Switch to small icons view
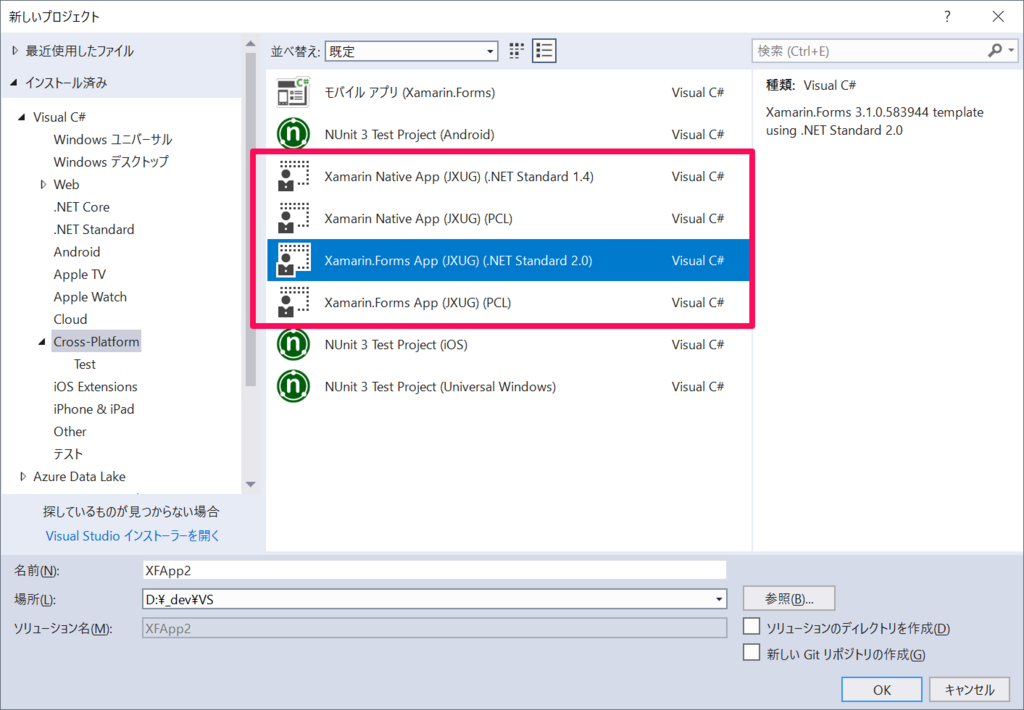Screen dimensions: 1024x710 [x=517, y=51]
